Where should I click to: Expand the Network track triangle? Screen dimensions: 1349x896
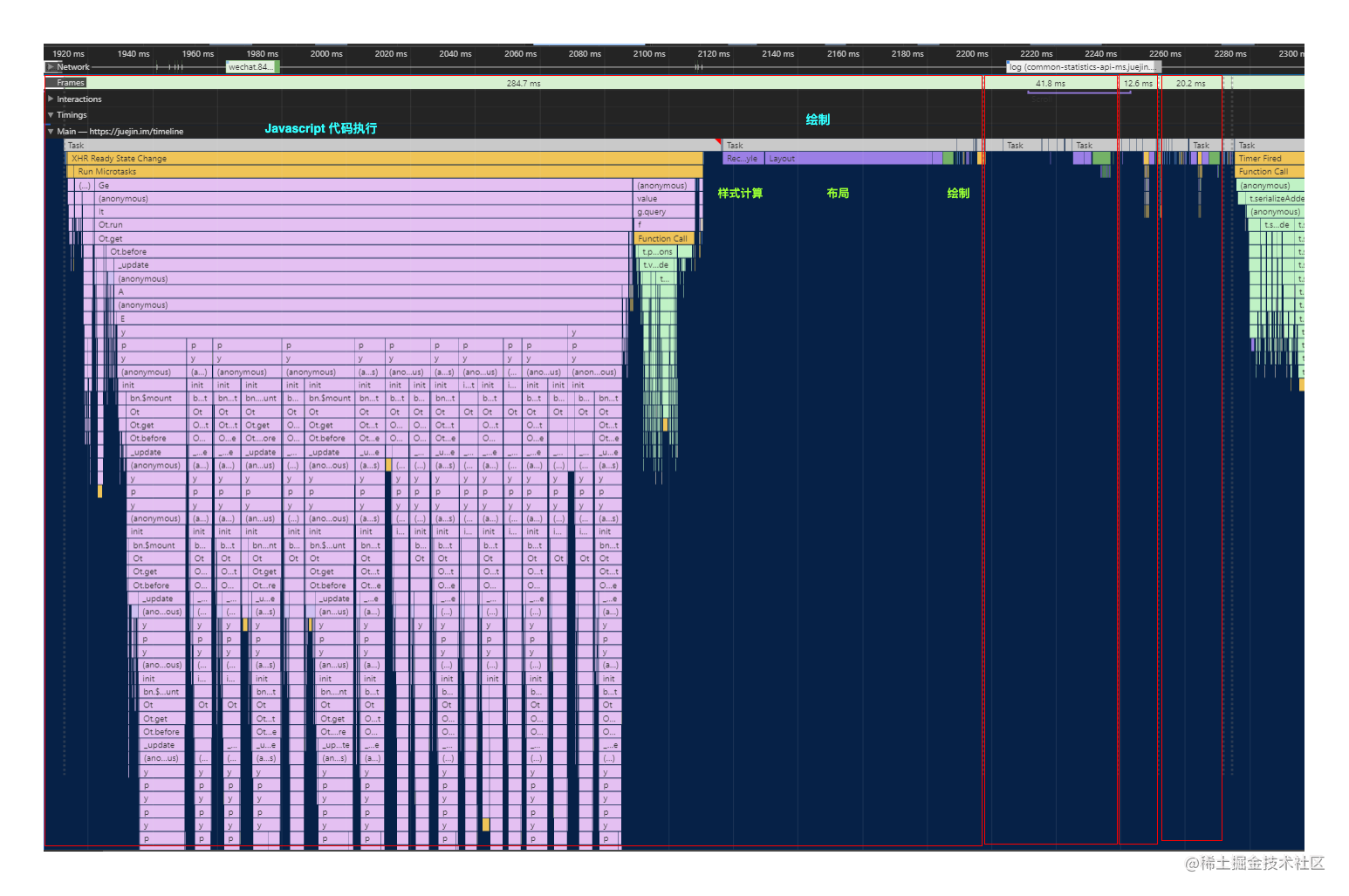pos(51,67)
